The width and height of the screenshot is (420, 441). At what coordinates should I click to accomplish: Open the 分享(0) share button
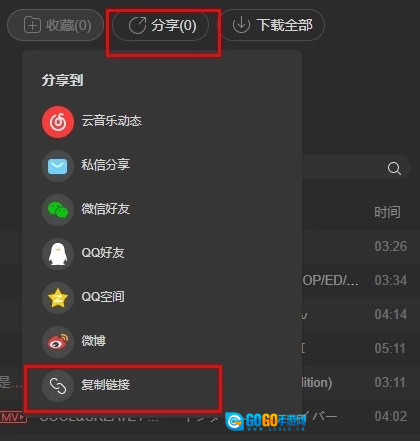pos(161,26)
